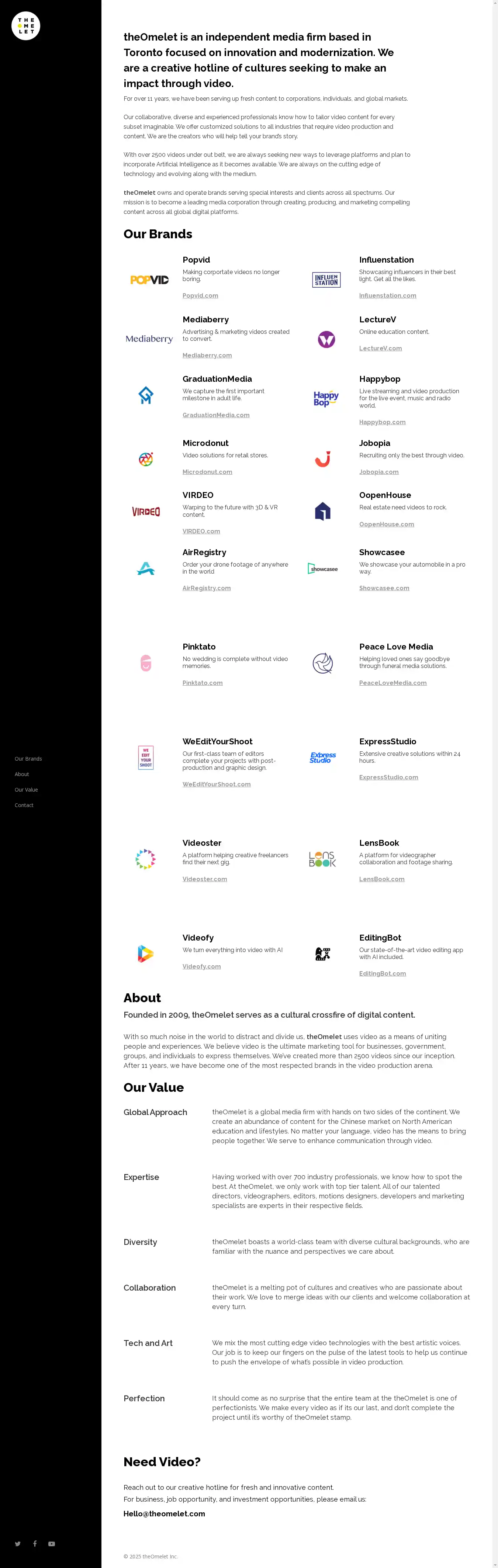Go to Our Brands in sidebar
This screenshot has width=498, height=1568.
(29, 758)
